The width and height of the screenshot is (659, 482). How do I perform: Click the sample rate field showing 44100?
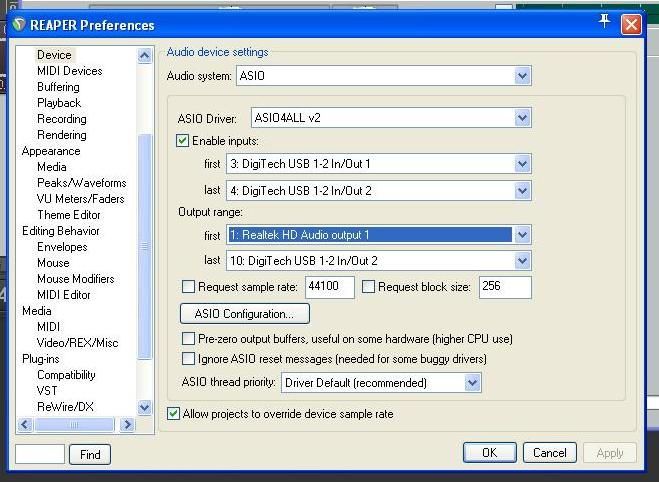pos(330,287)
